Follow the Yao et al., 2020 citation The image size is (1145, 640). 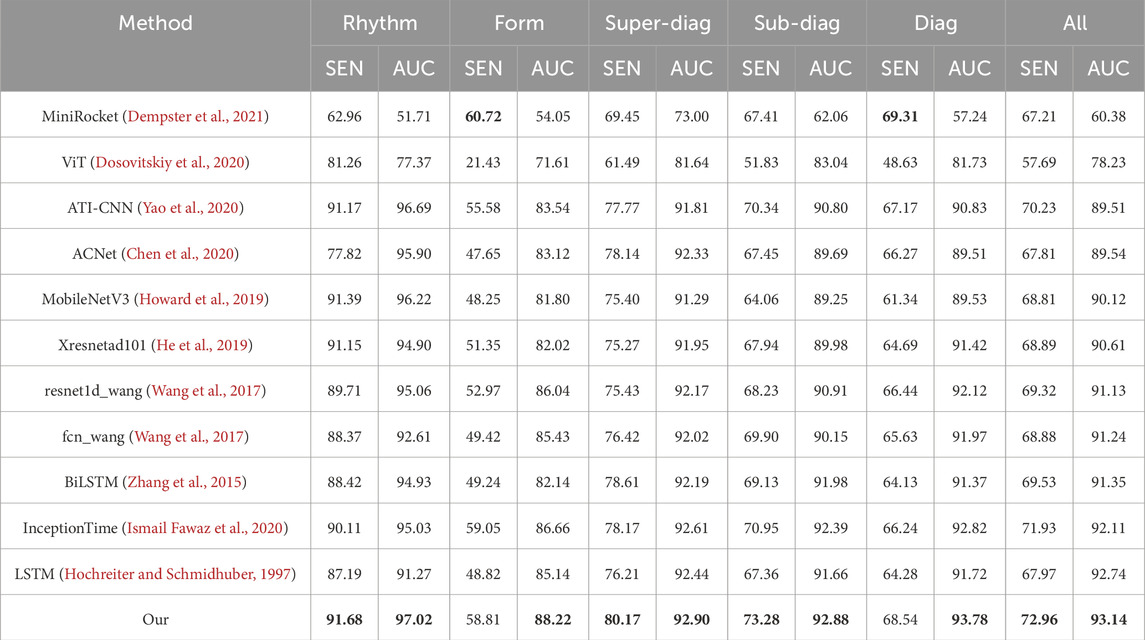pos(191,207)
